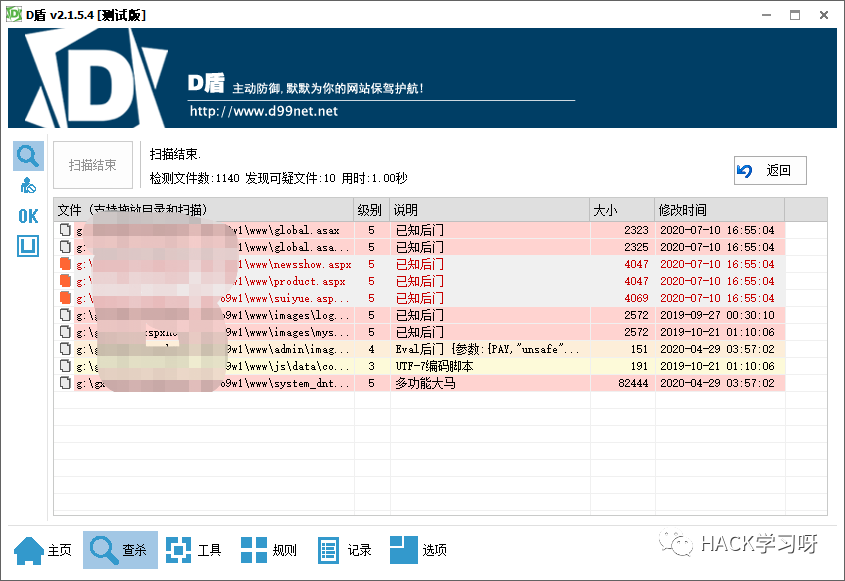Click the 检测文件数:1140 status text
Image resolution: width=845 pixels, height=581 pixels.
point(195,178)
